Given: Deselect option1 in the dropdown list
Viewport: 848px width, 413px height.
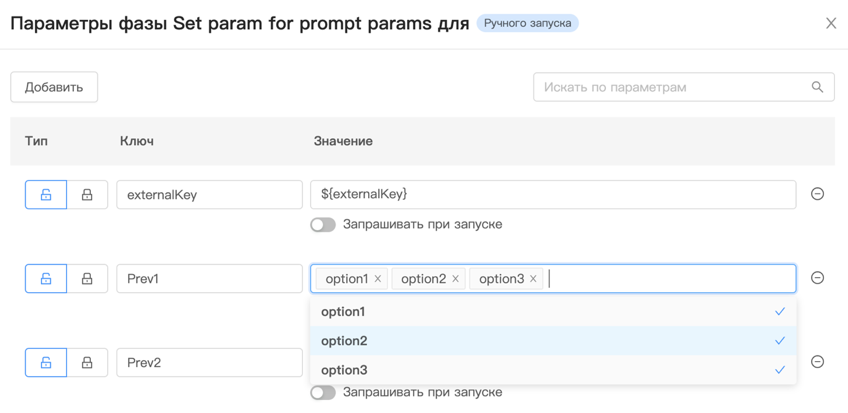Looking at the screenshot, I should click(553, 312).
